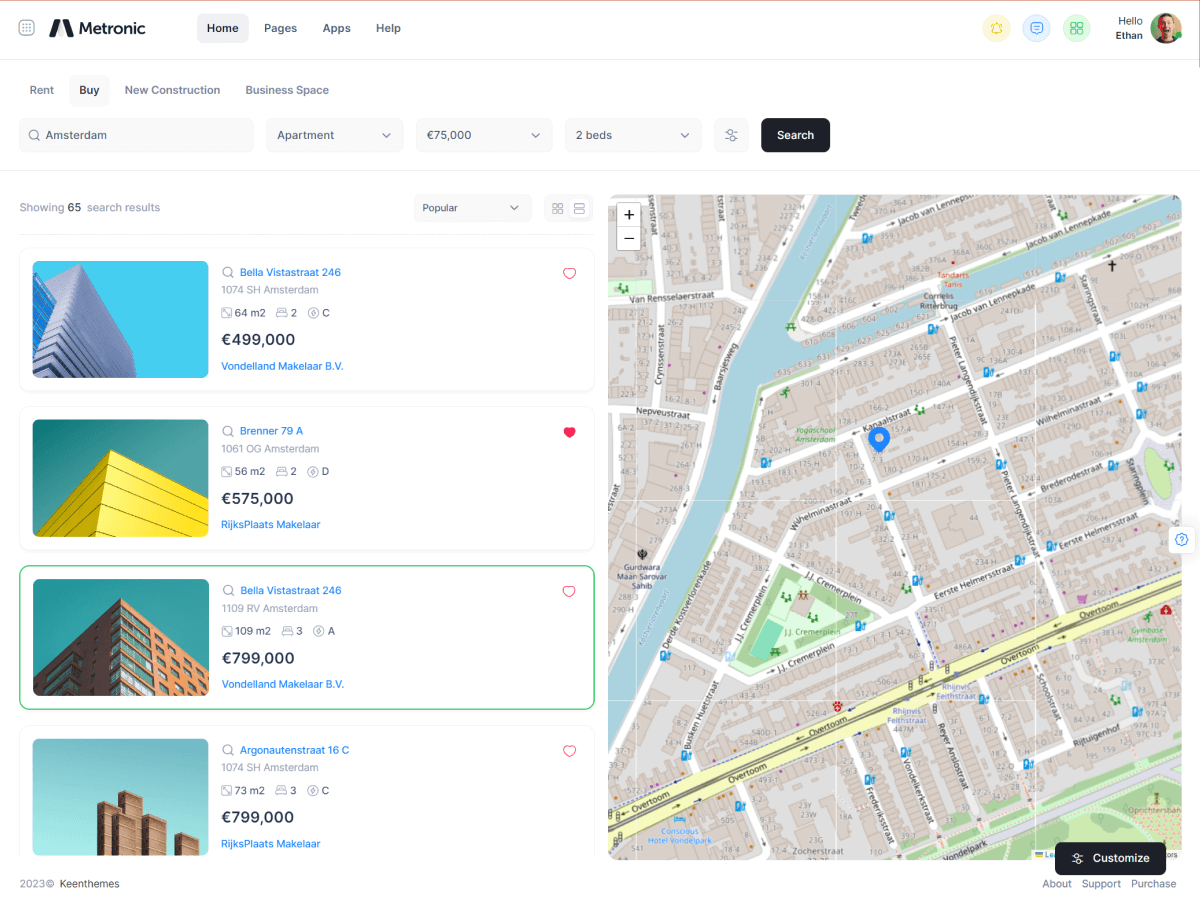Open the green apps grid icon
Screen dimensions: 1200x900
(x=1076, y=28)
